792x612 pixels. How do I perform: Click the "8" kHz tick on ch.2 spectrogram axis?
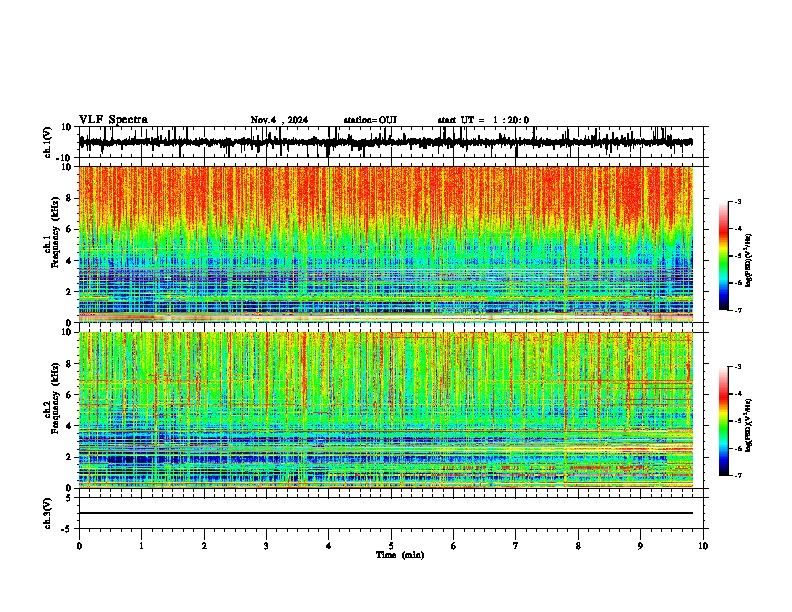click(69, 364)
